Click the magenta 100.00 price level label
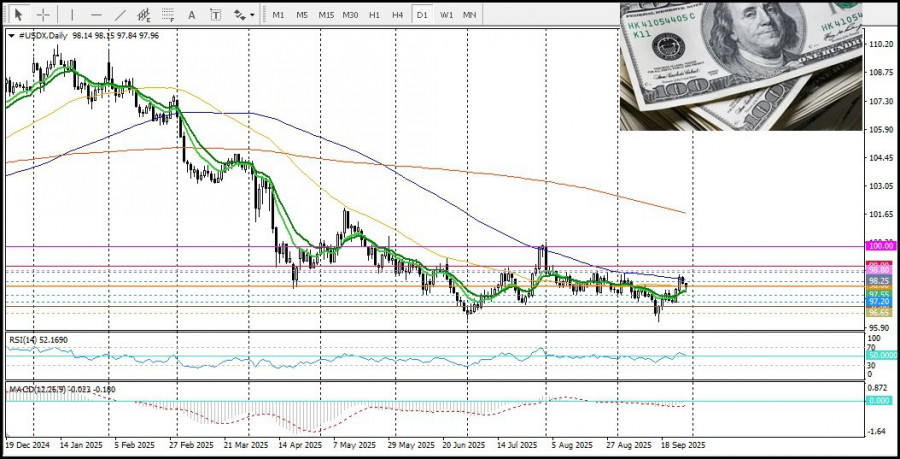The image size is (900, 459). [880, 245]
